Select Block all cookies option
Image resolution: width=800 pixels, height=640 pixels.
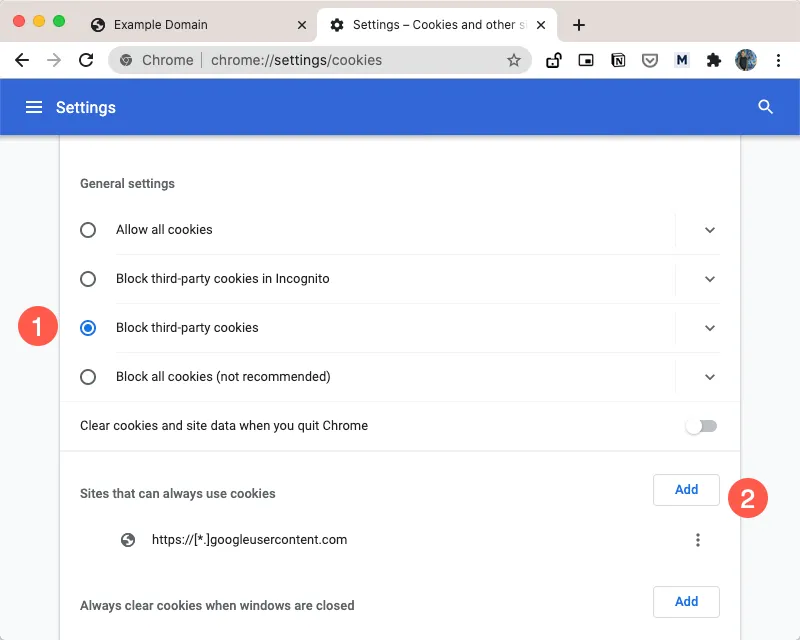pos(87,377)
